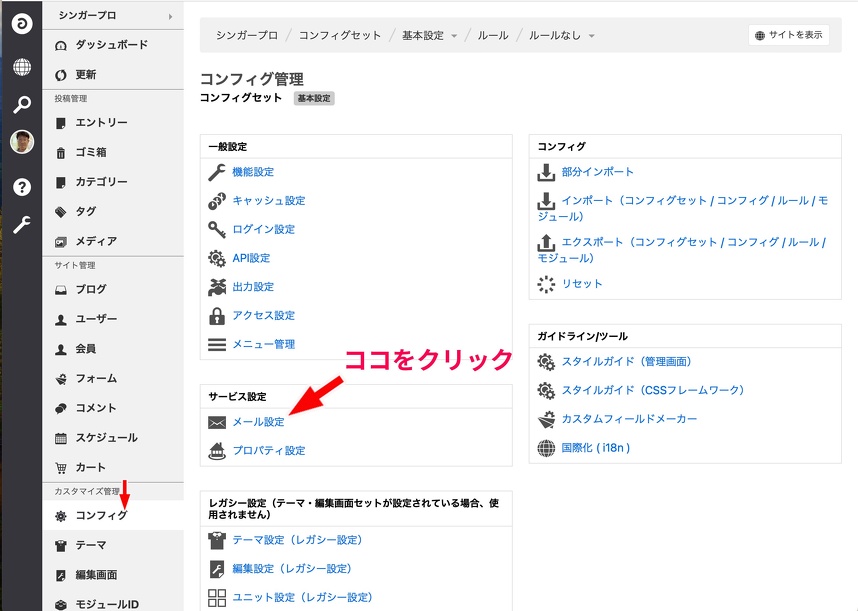Screen dimensions: 858x611
Task: Click the padlock icon beside アクセス設定
Action: 216,316
